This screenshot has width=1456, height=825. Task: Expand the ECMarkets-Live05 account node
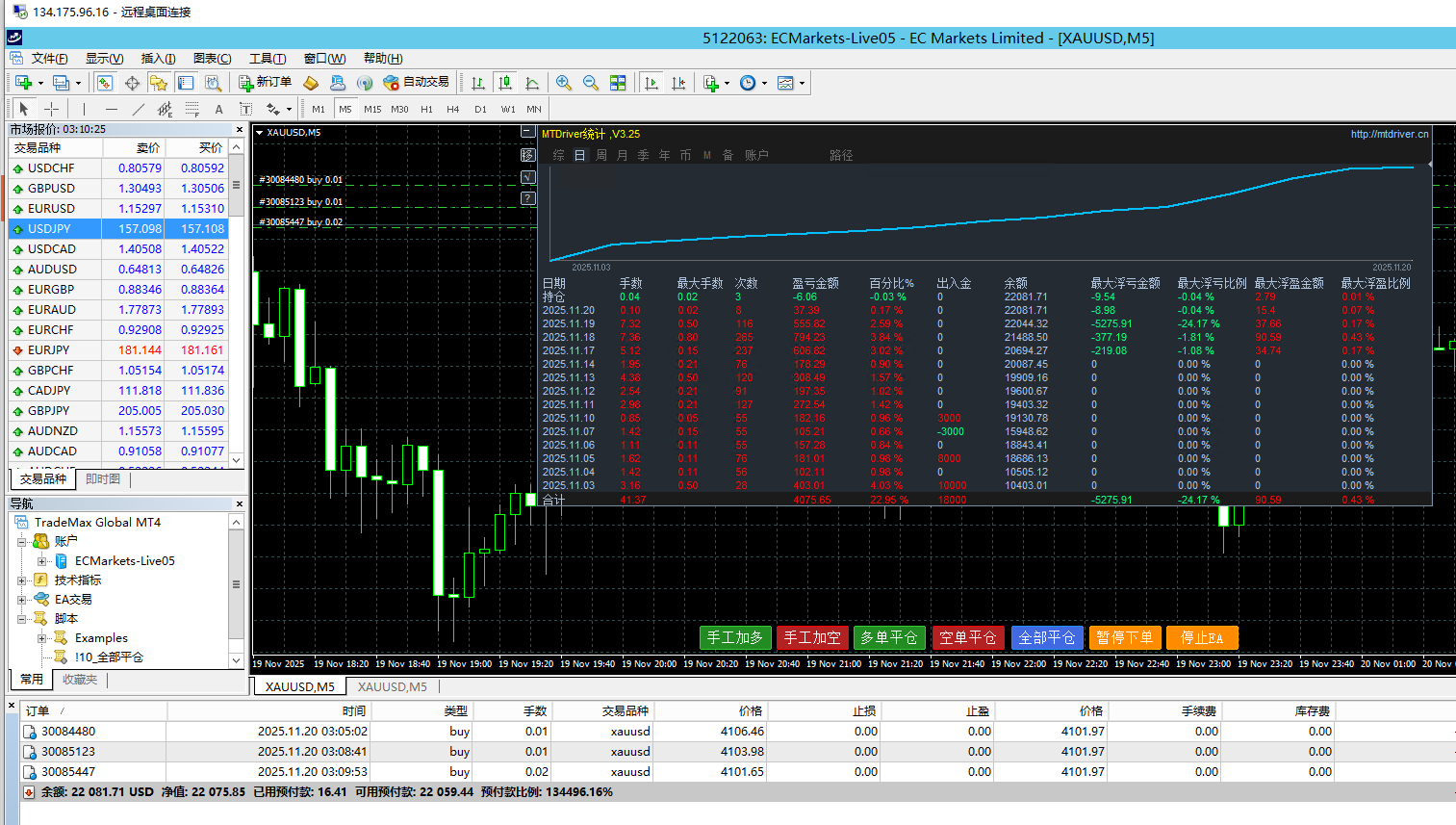42,561
